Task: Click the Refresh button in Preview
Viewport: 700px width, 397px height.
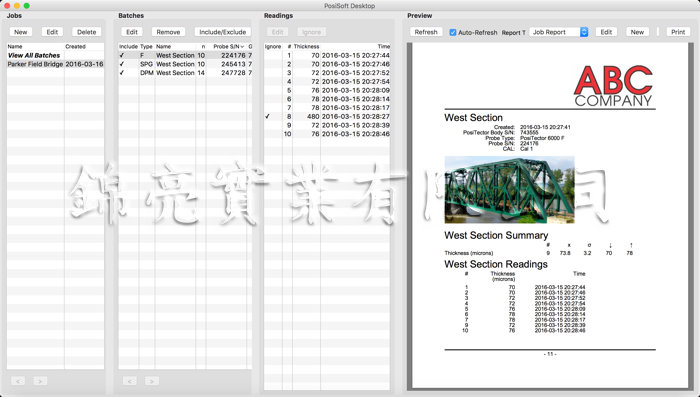Action: click(426, 32)
